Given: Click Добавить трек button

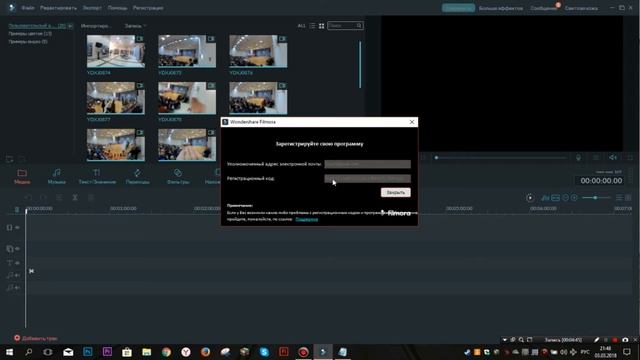Looking at the screenshot, I should pyautogui.click(x=36, y=338).
